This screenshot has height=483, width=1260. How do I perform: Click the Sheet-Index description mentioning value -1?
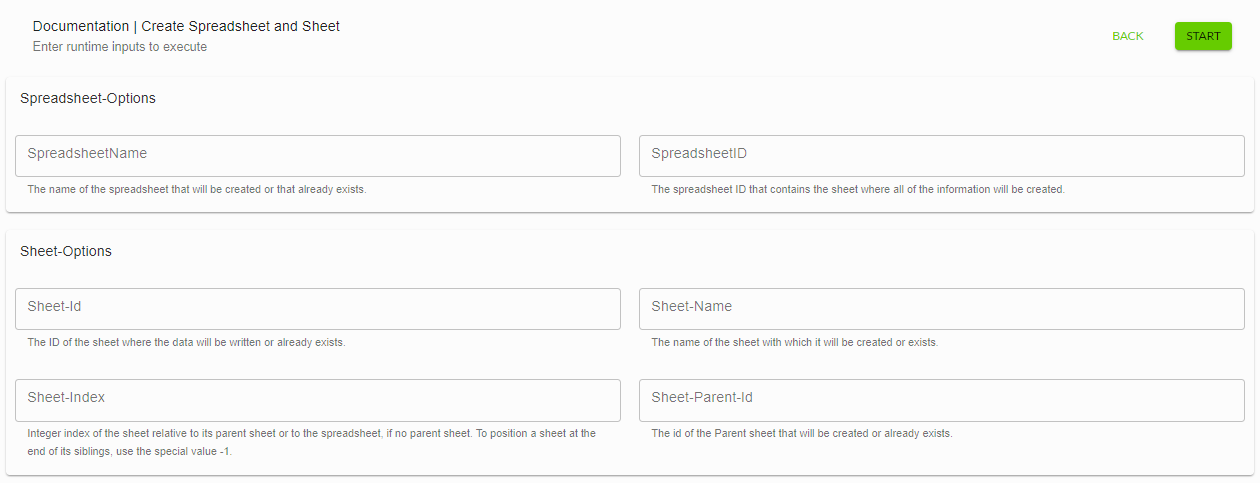311,442
